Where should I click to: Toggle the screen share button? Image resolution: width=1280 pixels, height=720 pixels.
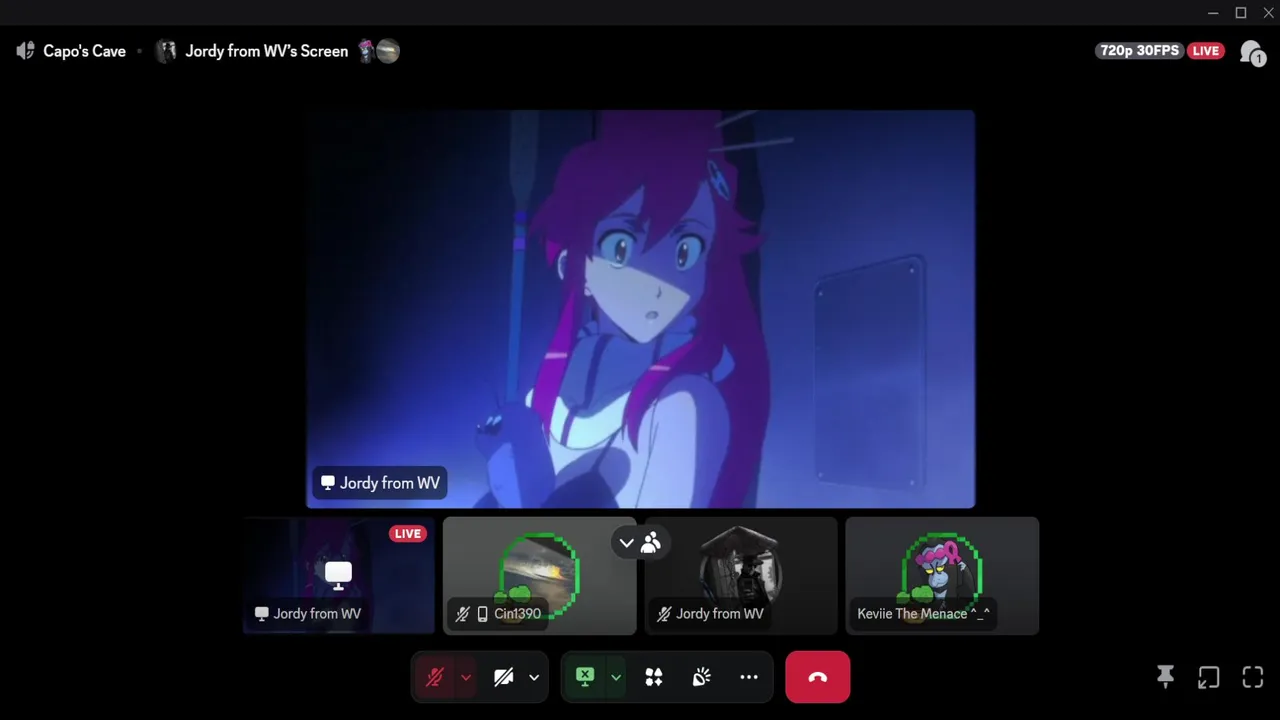pos(585,677)
